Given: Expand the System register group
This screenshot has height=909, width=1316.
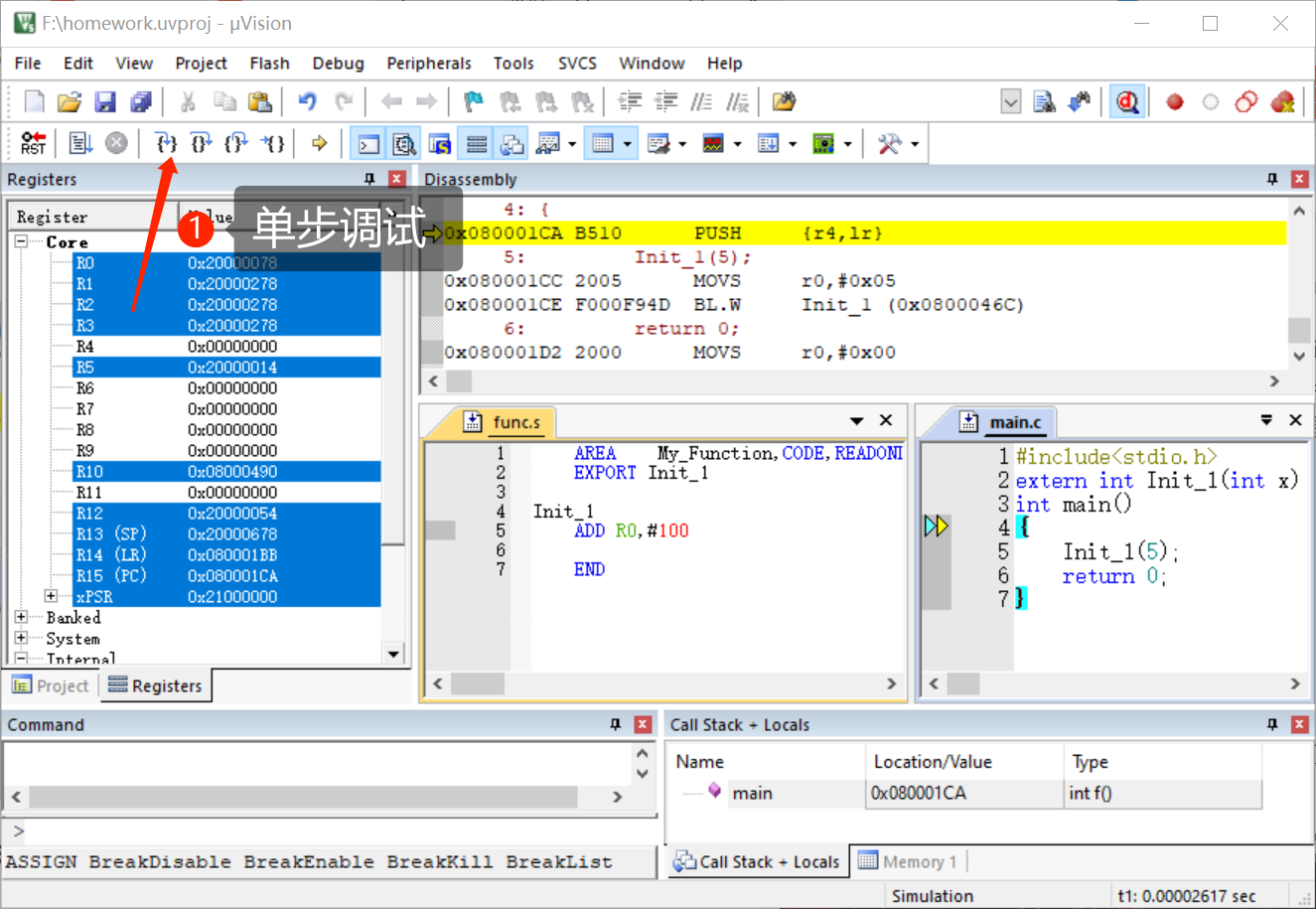Looking at the screenshot, I should tap(21, 638).
